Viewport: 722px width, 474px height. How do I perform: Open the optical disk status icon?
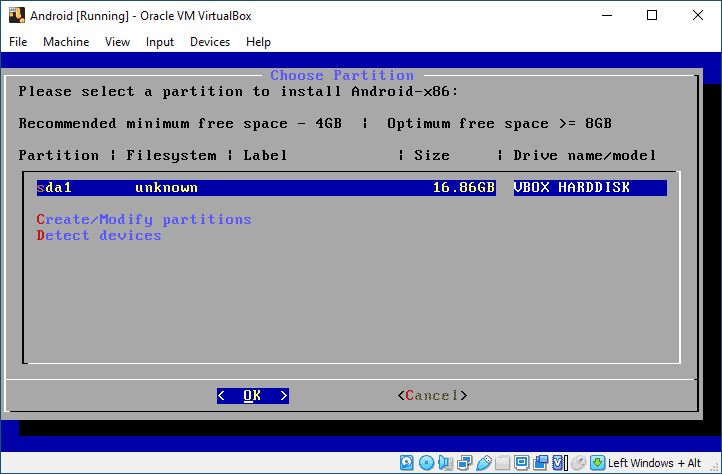[x=426, y=463]
